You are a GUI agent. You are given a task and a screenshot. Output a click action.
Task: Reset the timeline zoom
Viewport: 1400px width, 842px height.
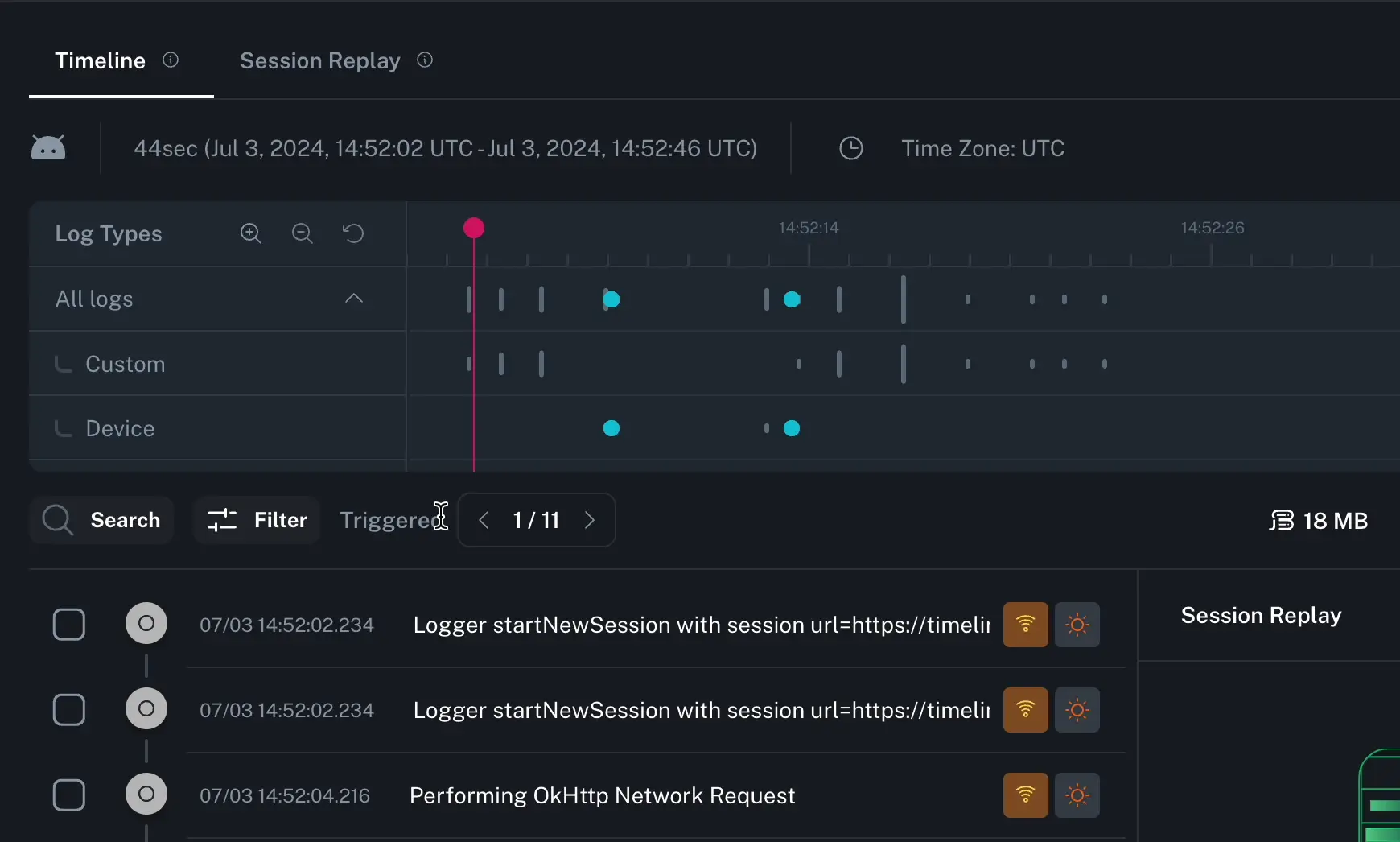tap(353, 233)
